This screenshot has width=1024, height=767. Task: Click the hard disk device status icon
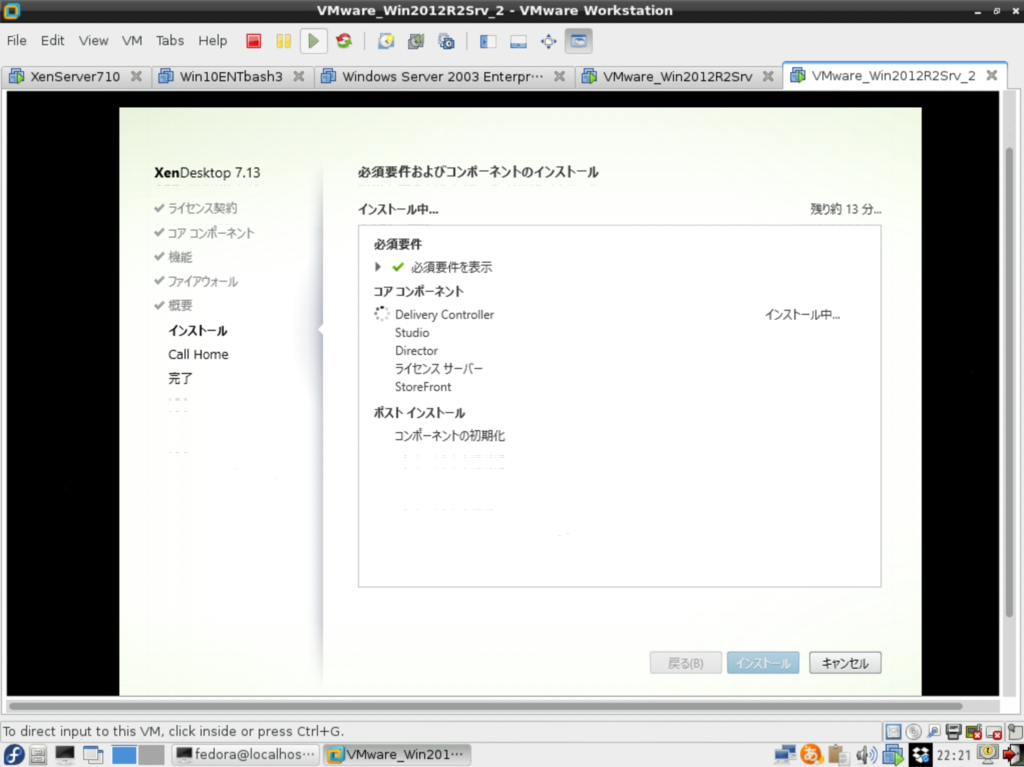893,732
